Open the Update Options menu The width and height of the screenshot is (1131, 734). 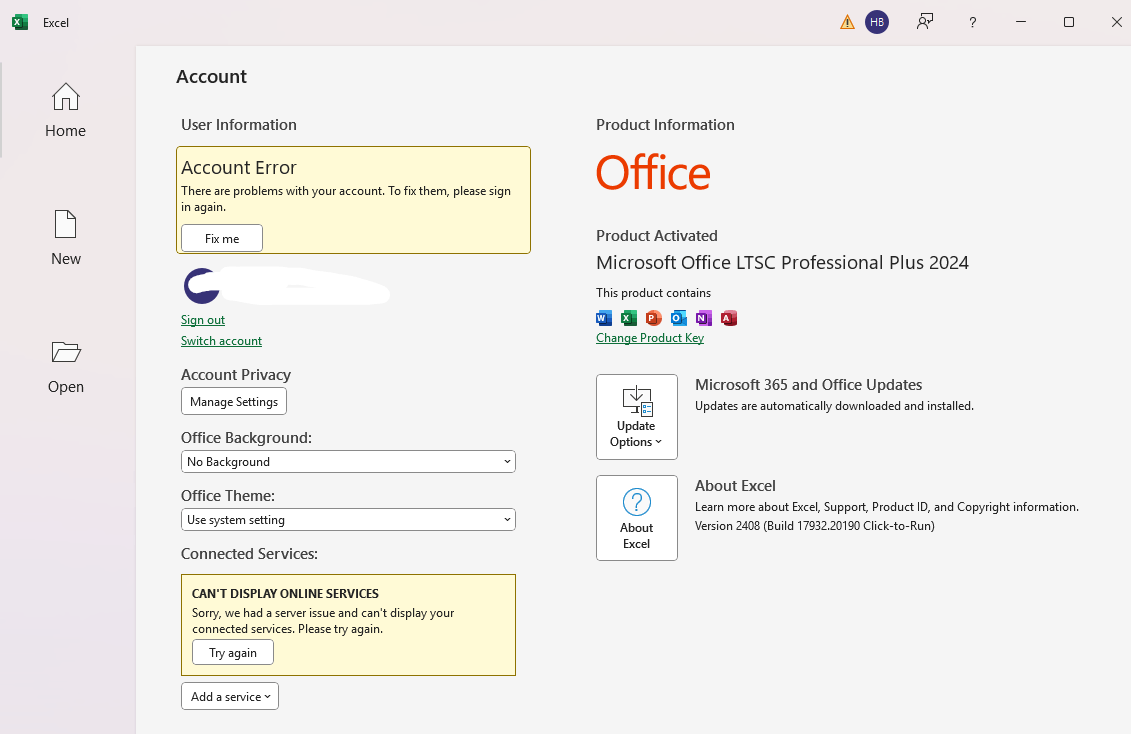637,417
